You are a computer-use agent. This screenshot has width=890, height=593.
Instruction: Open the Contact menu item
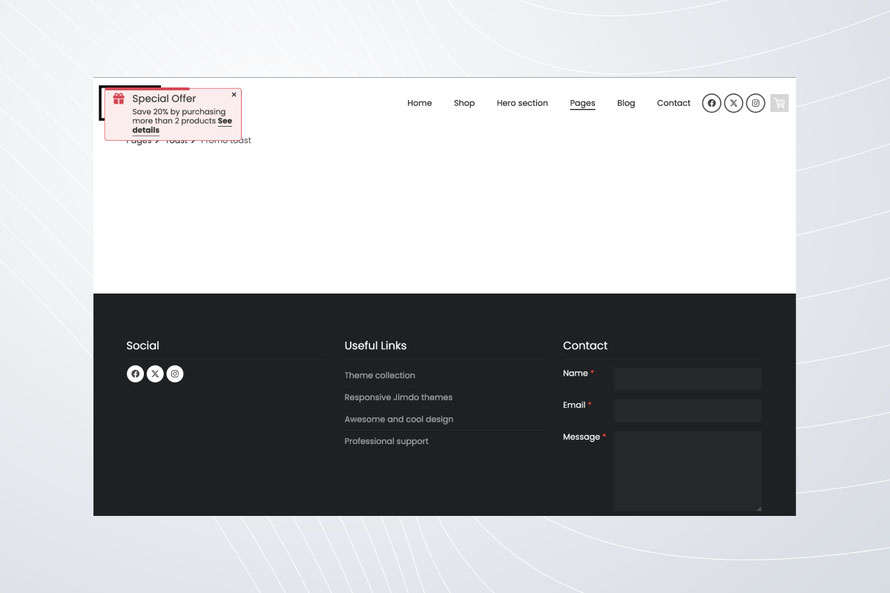click(x=674, y=103)
